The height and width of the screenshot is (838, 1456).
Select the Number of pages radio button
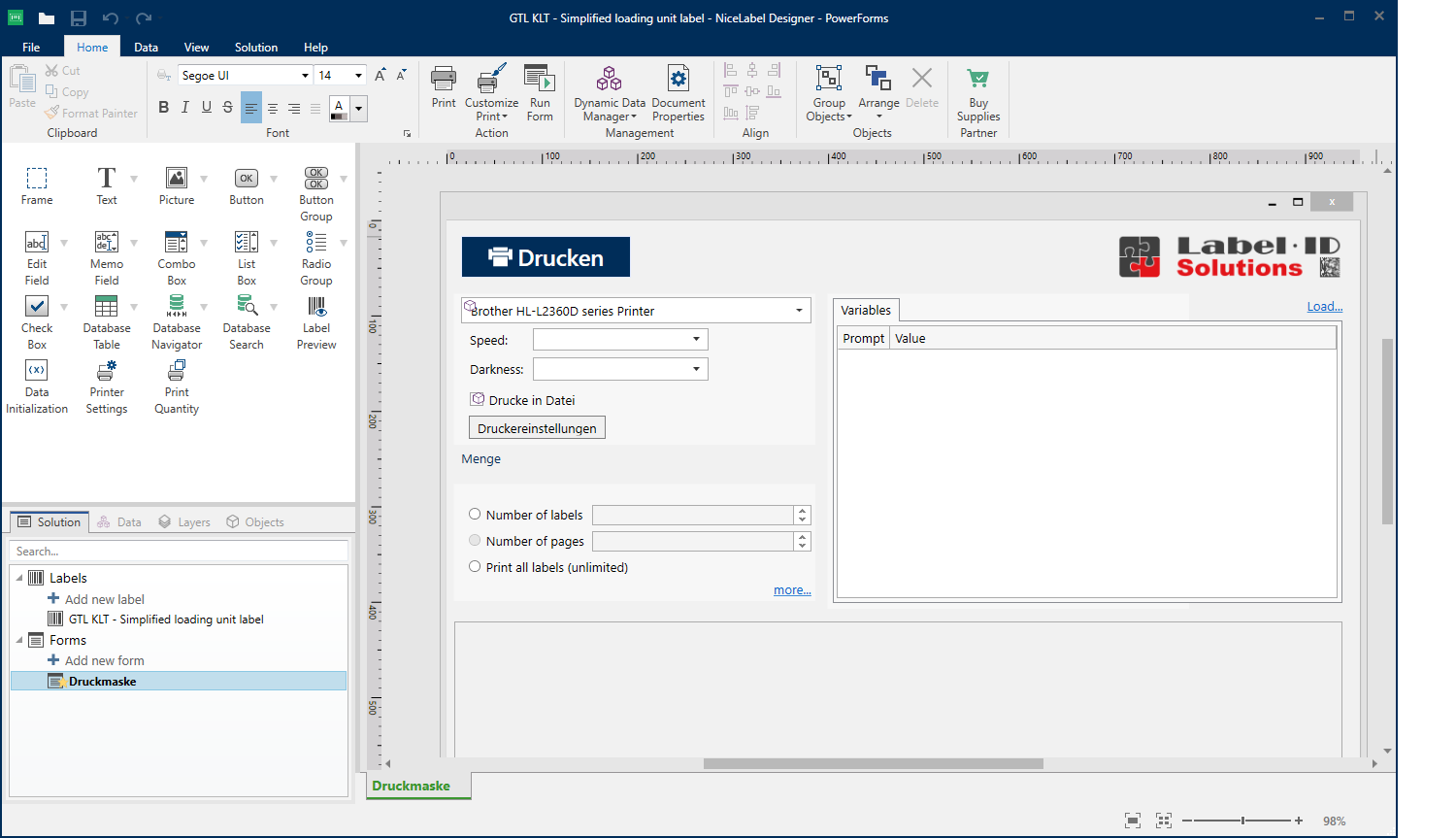(x=475, y=541)
